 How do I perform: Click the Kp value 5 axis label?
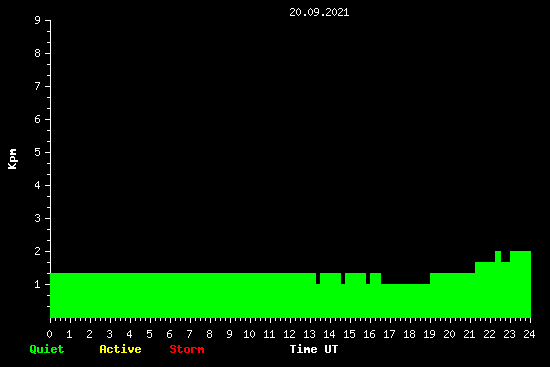pyautogui.click(x=38, y=152)
